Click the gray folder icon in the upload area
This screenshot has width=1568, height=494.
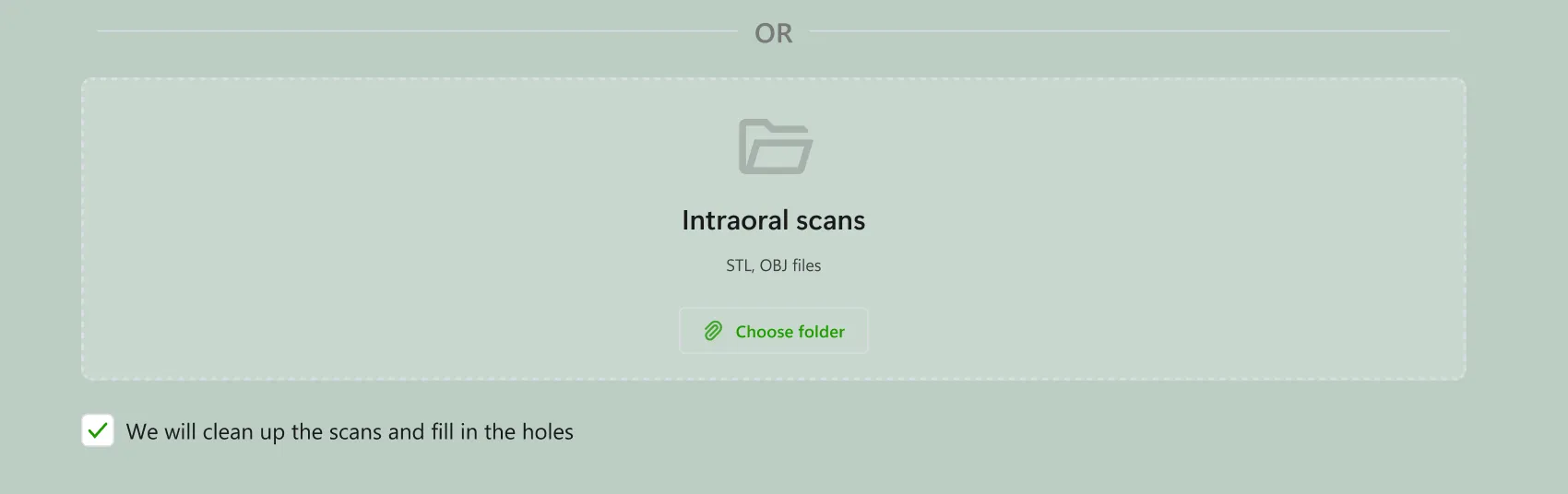[x=775, y=147]
